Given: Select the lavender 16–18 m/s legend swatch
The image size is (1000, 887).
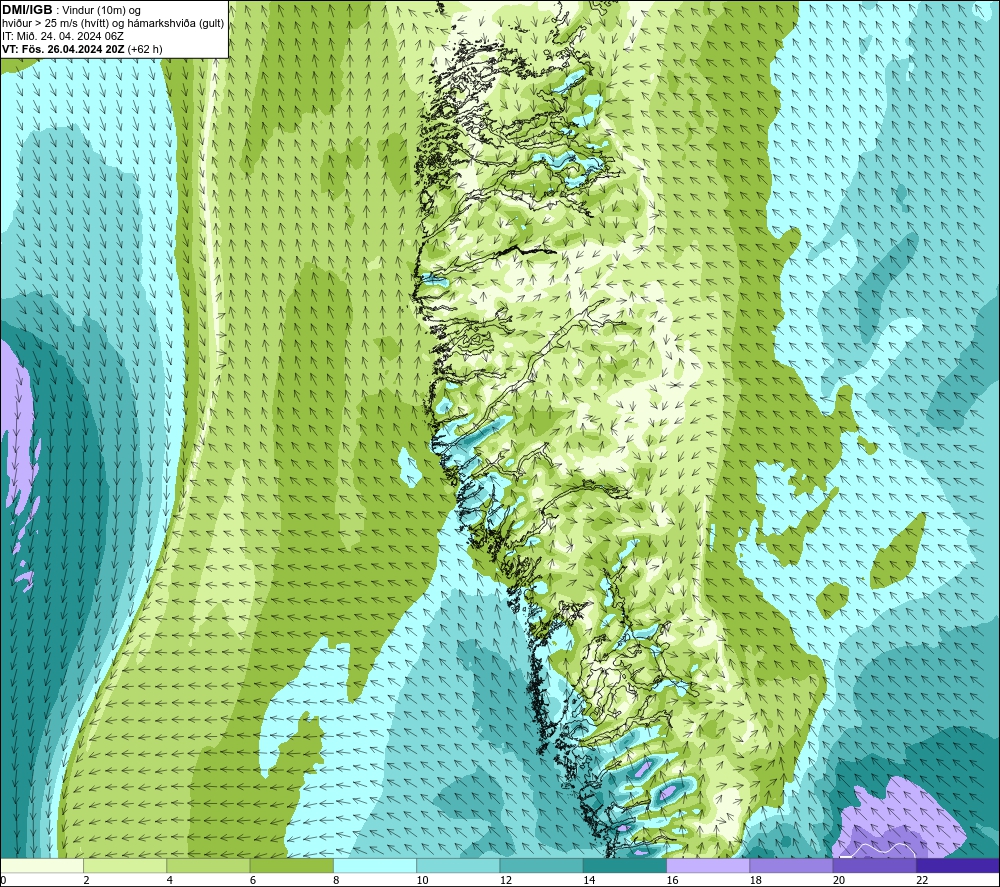Looking at the screenshot, I should tap(708, 865).
